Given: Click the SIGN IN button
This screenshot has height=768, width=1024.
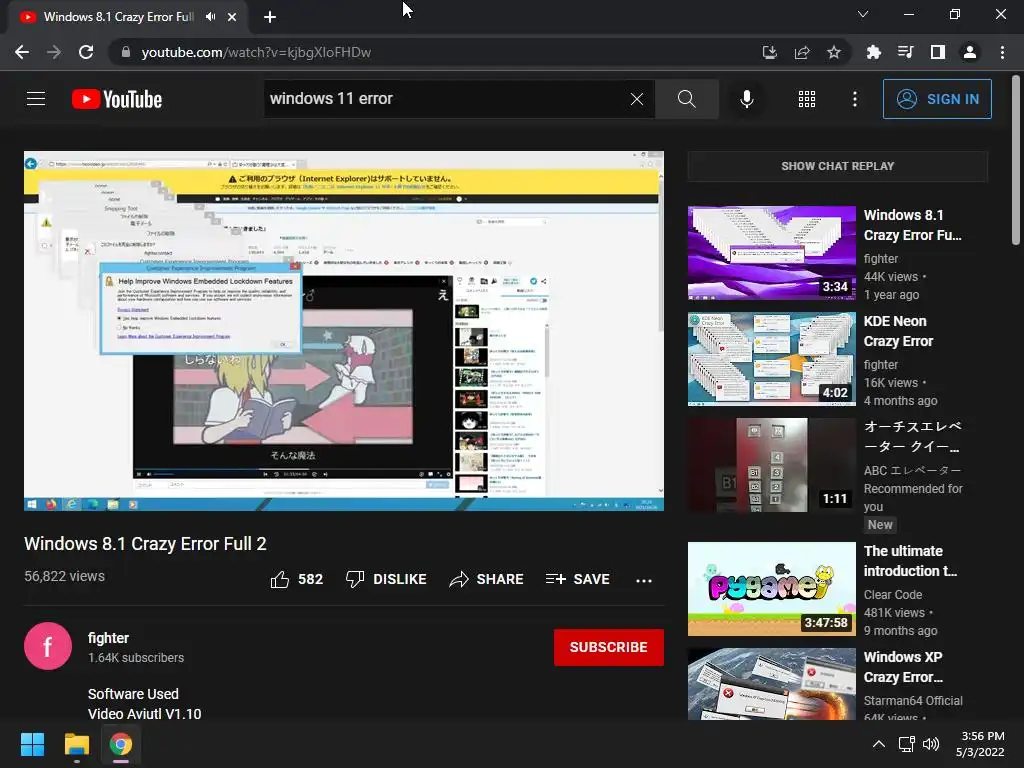Looking at the screenshot, I should 937,99.
